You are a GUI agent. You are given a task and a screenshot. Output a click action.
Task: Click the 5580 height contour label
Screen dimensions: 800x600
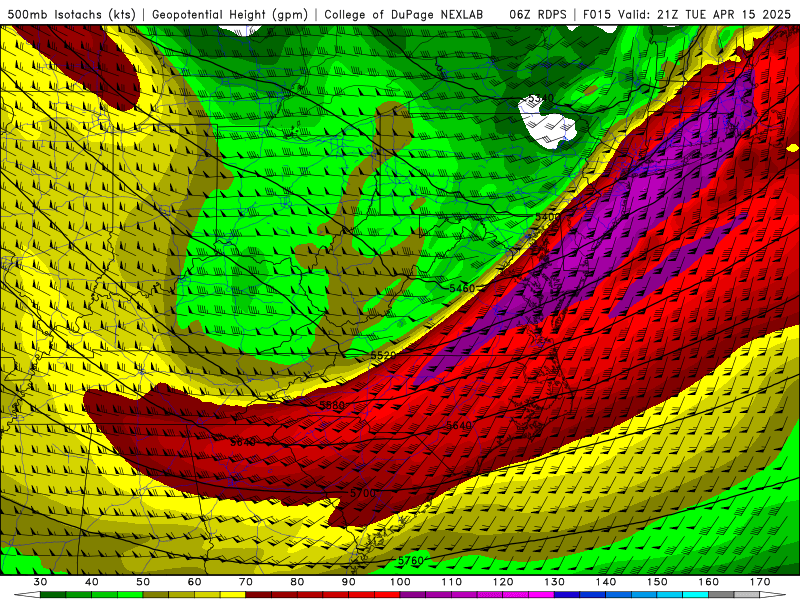(332, 405)
